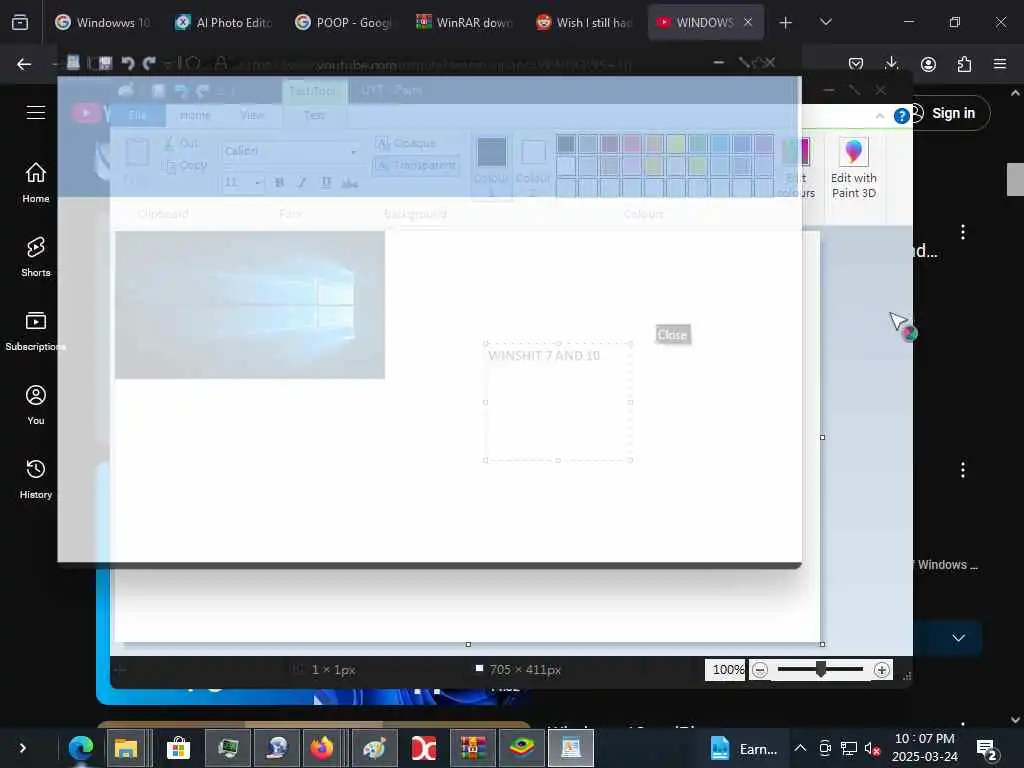Toggle the YouTube guide hamburger menu

[x=36, y=112]
